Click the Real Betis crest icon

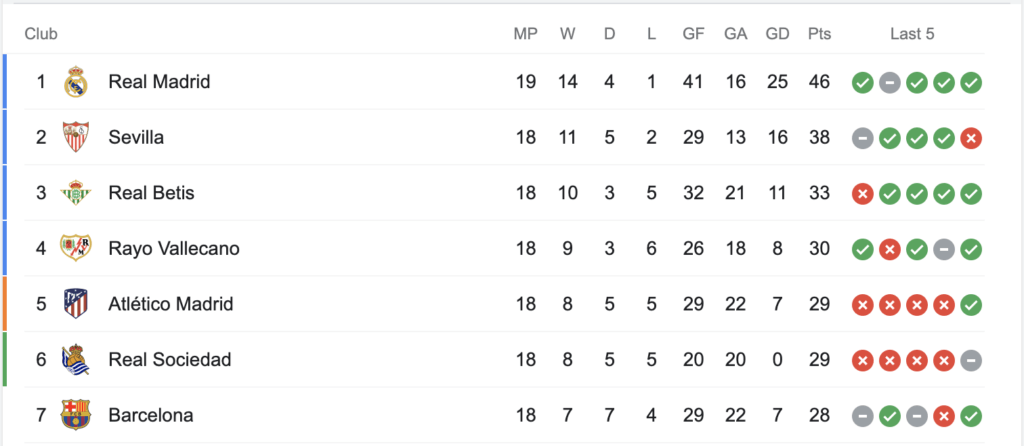click(x=76, y=193)
